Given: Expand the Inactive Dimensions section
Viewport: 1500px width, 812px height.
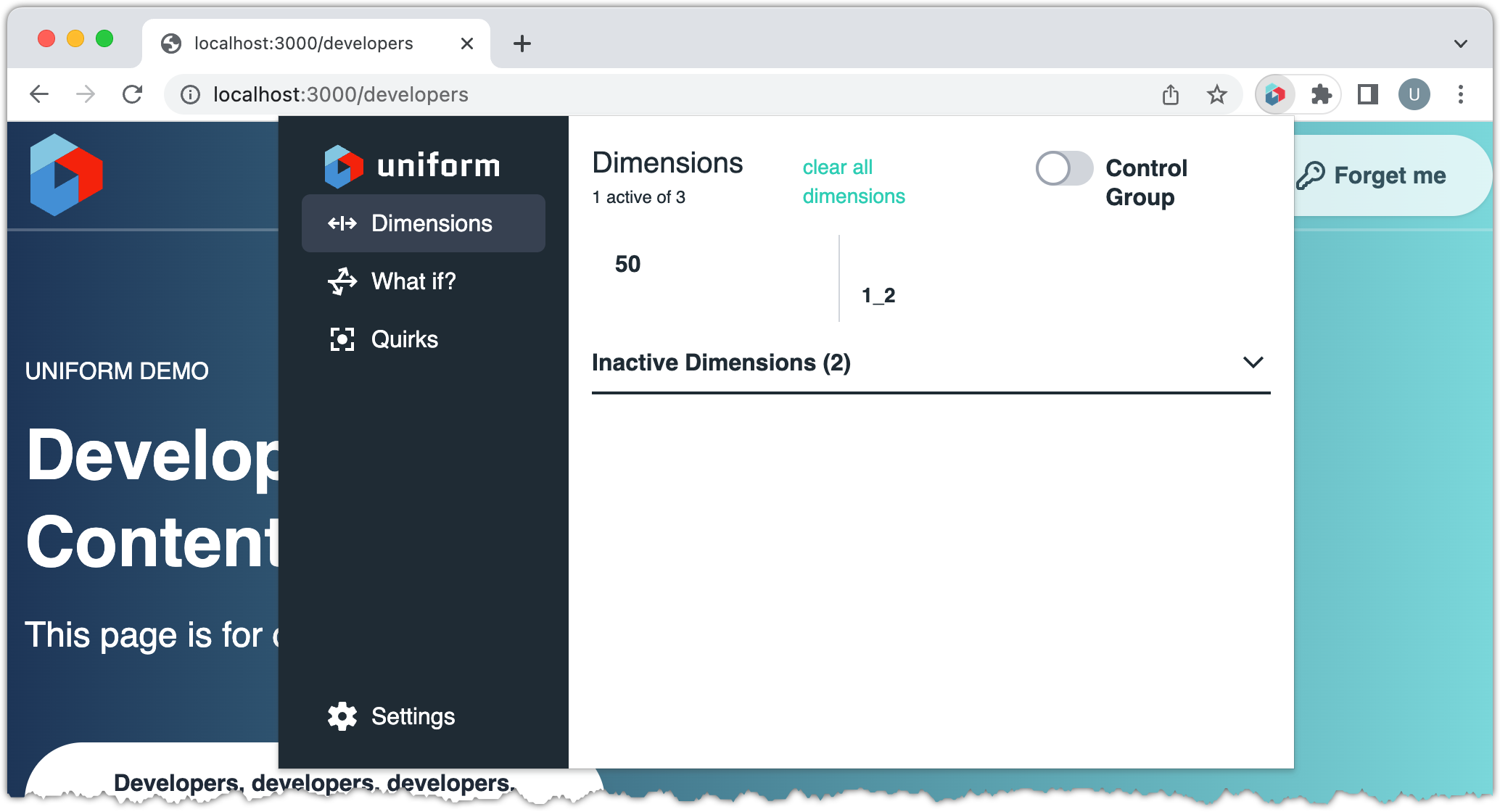Looking at the screenshot, I should (x=1253, y=362).
